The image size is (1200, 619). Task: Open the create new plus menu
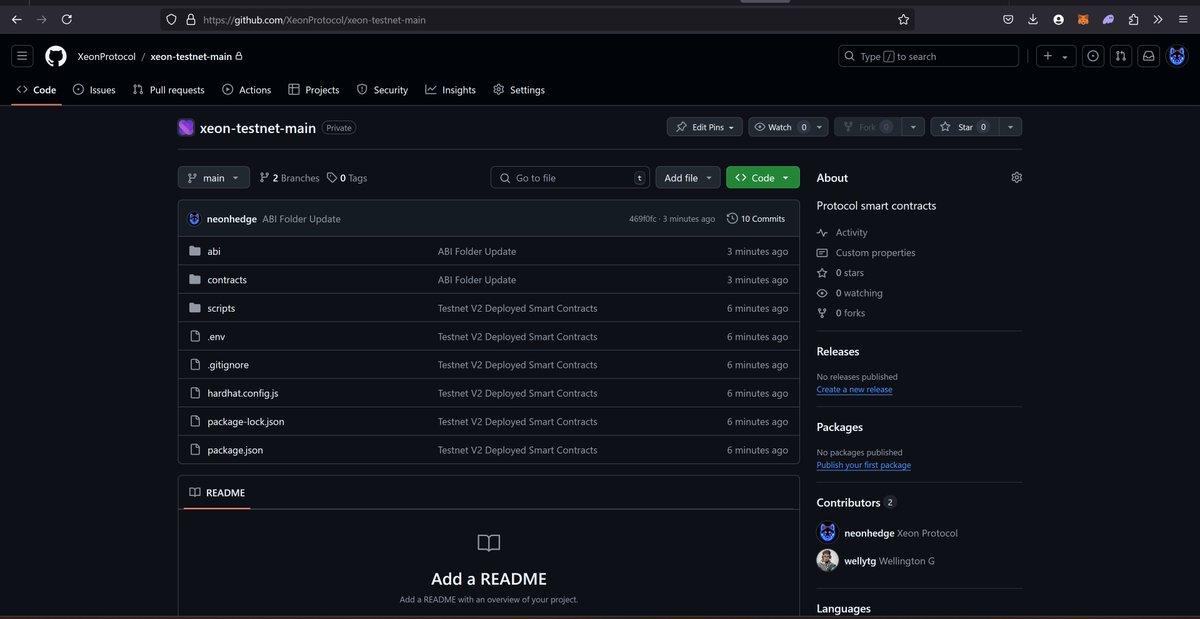[1055, 57]
